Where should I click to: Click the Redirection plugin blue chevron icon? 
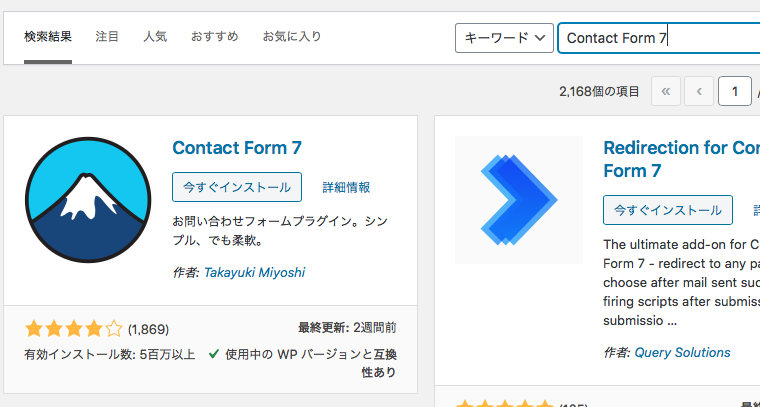(519, 200)
